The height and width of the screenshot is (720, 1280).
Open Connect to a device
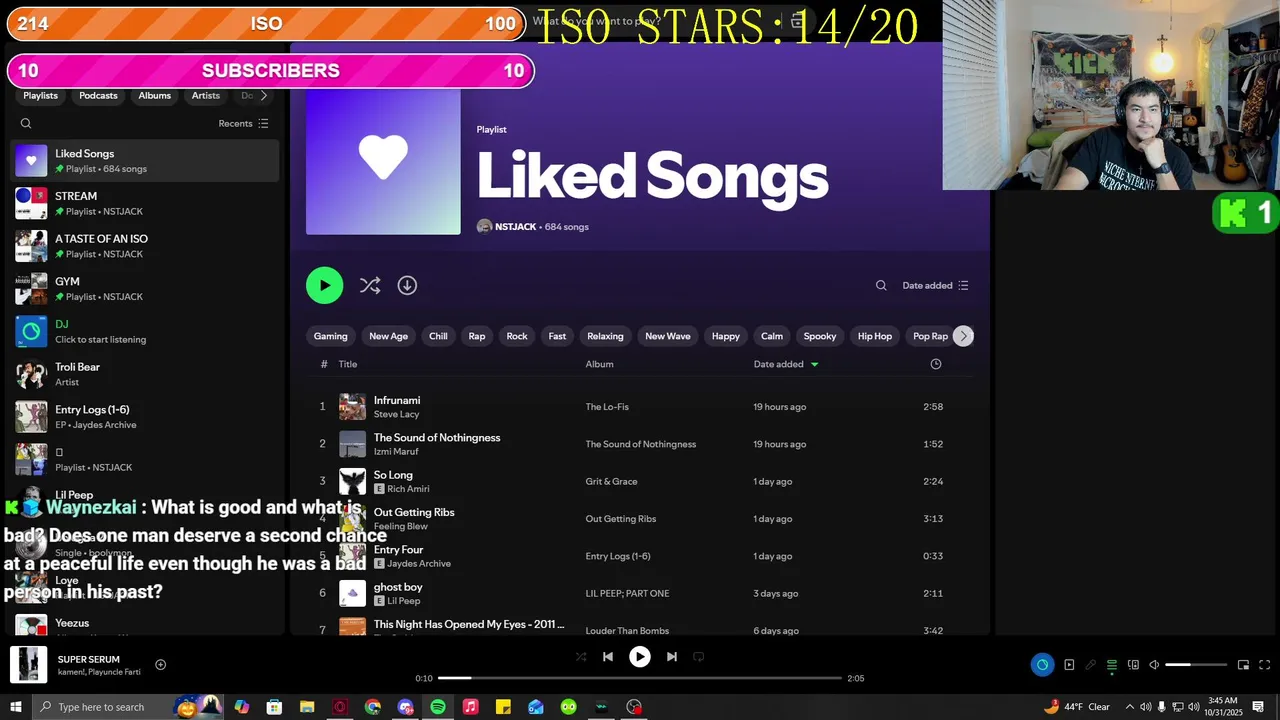tap(1133, 665)
